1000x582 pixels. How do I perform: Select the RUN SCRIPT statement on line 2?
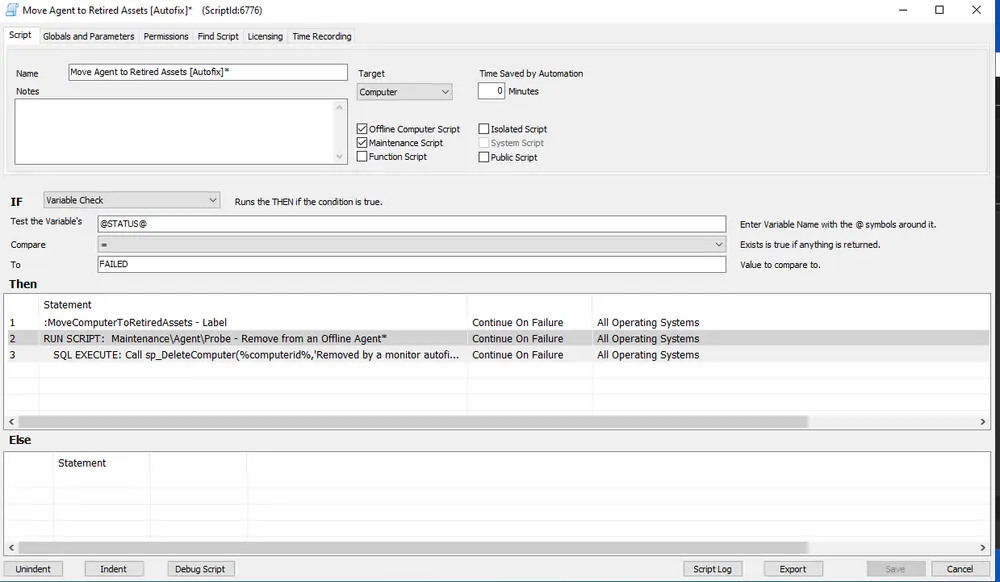[250, 338]
